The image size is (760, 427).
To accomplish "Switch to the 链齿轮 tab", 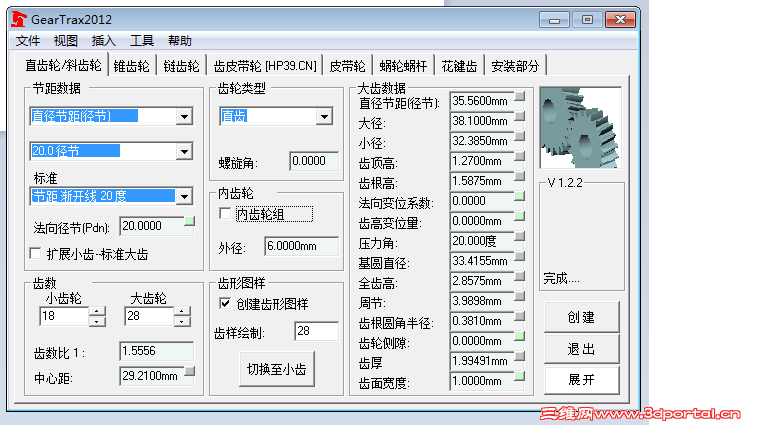I will coord(182,66).
